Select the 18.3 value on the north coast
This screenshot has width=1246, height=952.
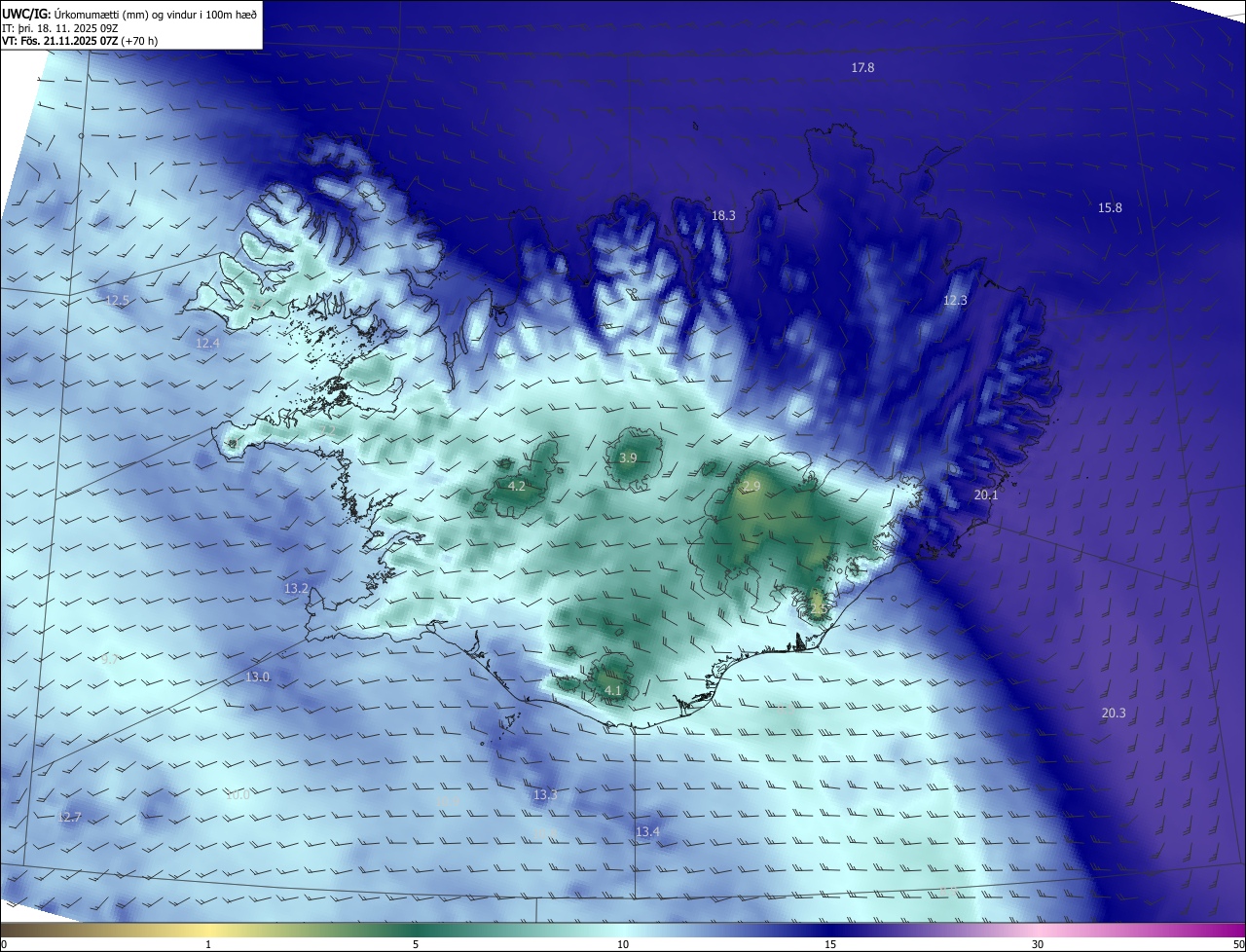[723, 216]
